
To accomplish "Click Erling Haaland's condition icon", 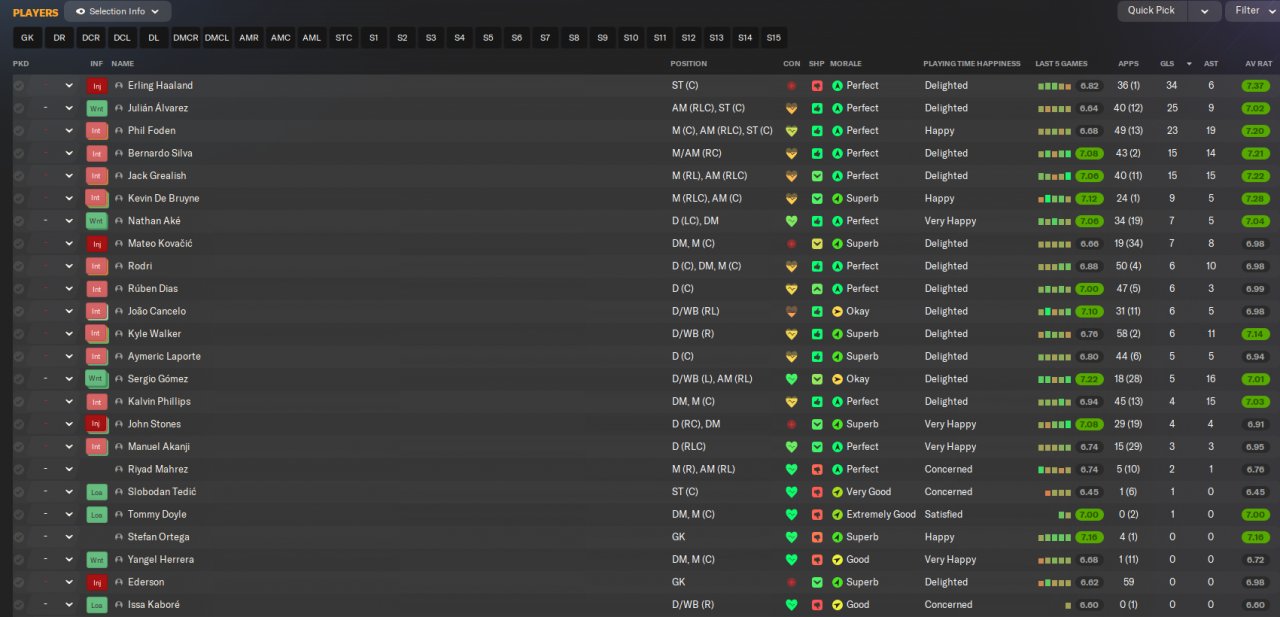I will point(791,86).
